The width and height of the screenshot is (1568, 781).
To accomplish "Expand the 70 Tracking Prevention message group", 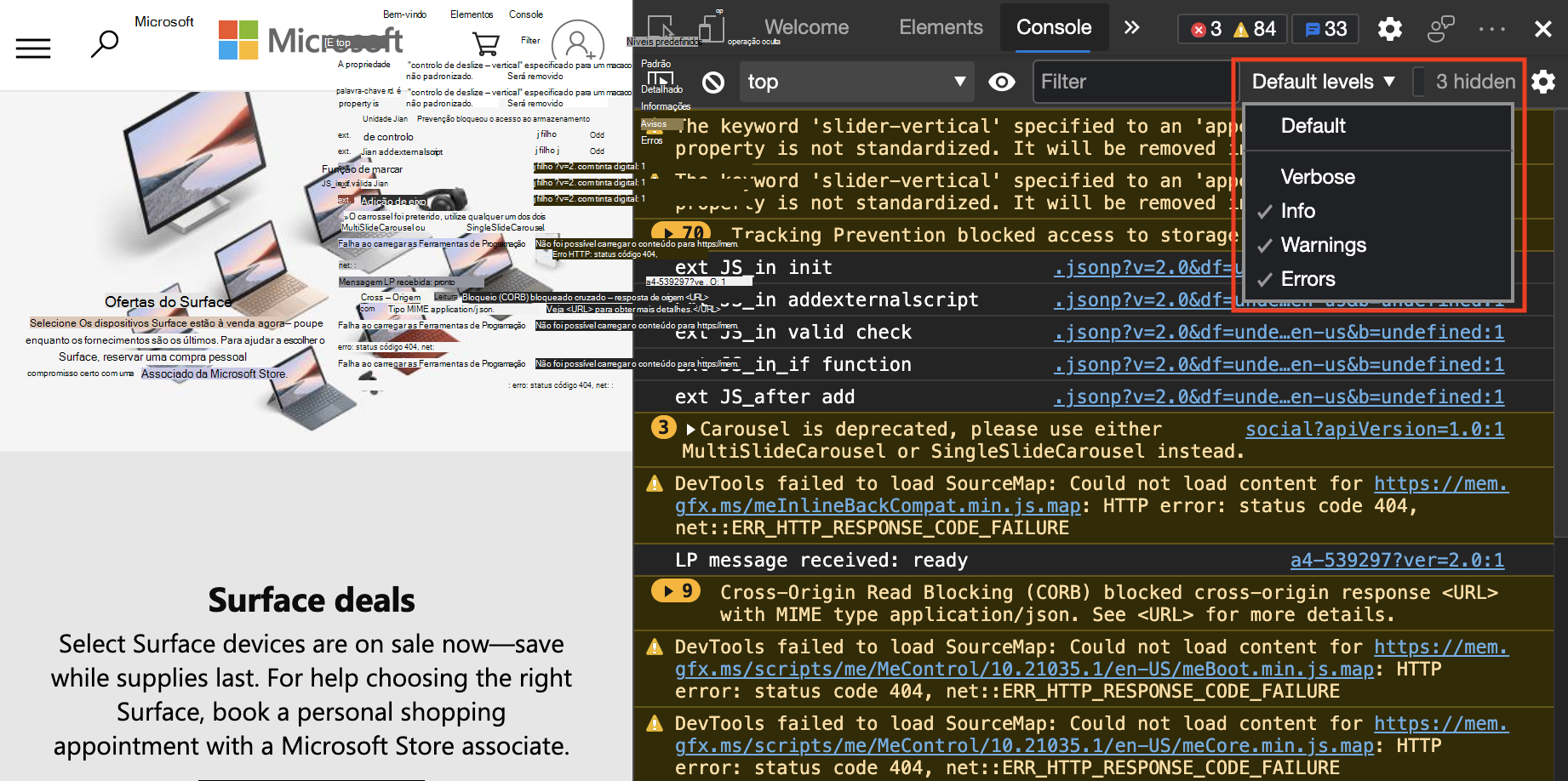I will [682, 233].
